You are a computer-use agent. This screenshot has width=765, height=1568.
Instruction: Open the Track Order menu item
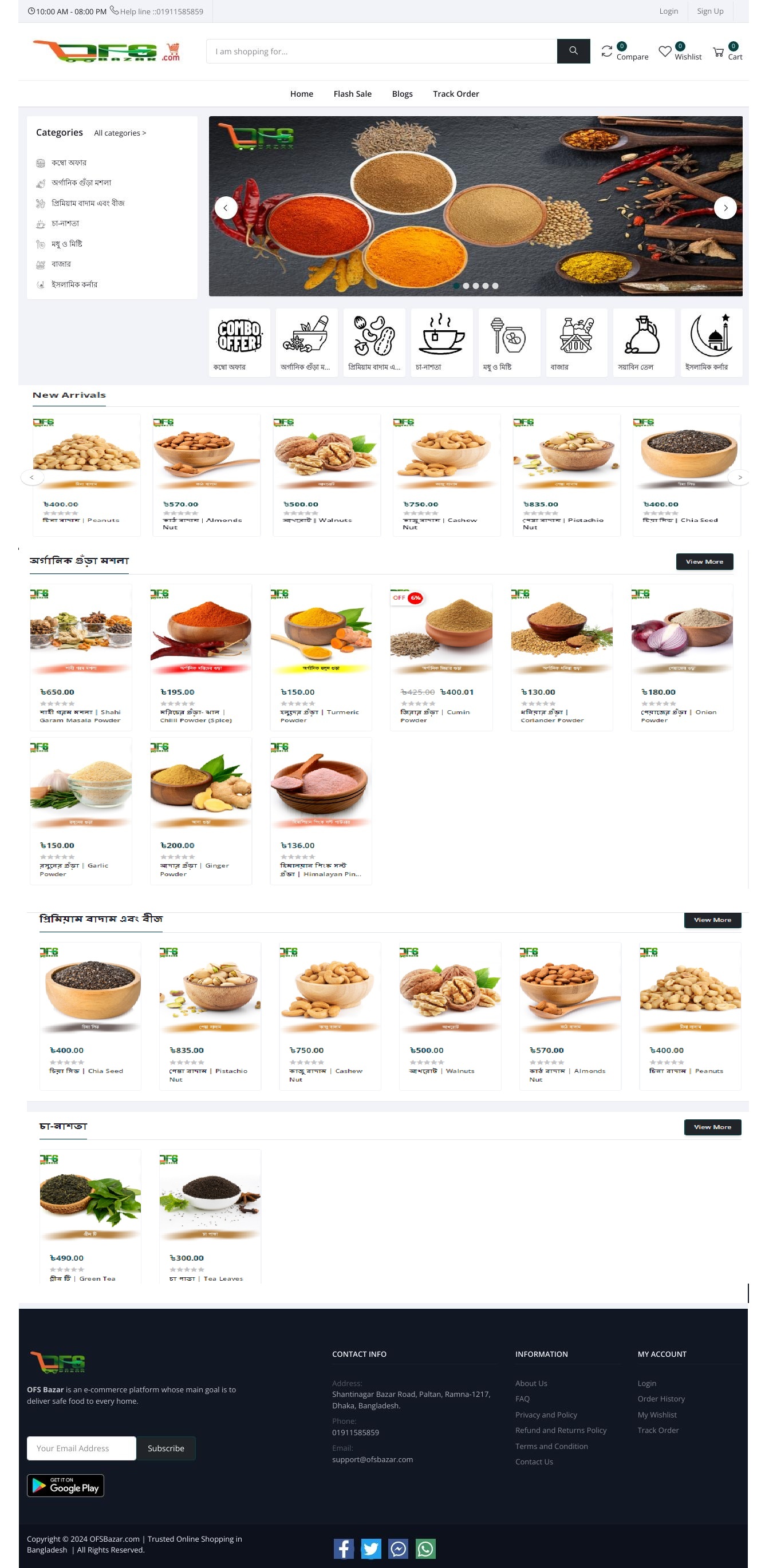456,94
